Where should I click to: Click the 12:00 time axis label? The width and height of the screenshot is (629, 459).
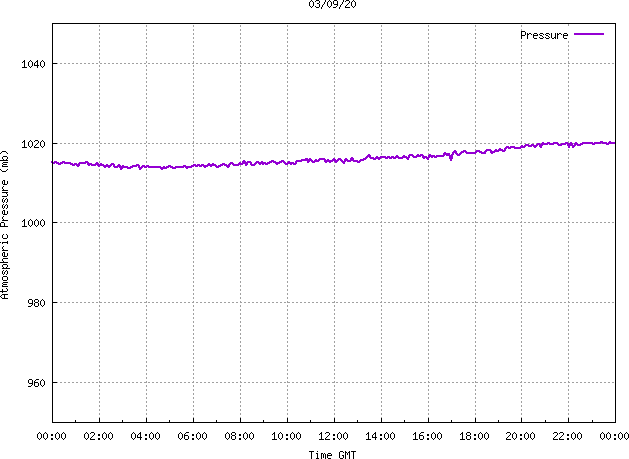coord(333,436)
